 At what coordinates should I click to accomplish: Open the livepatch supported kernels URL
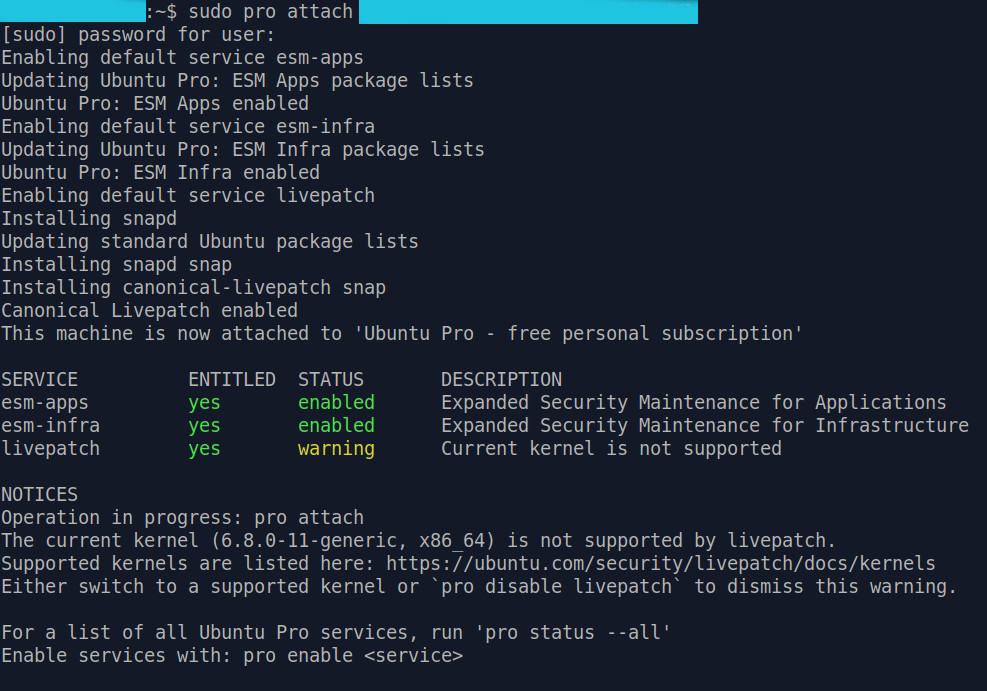(661, 564)
